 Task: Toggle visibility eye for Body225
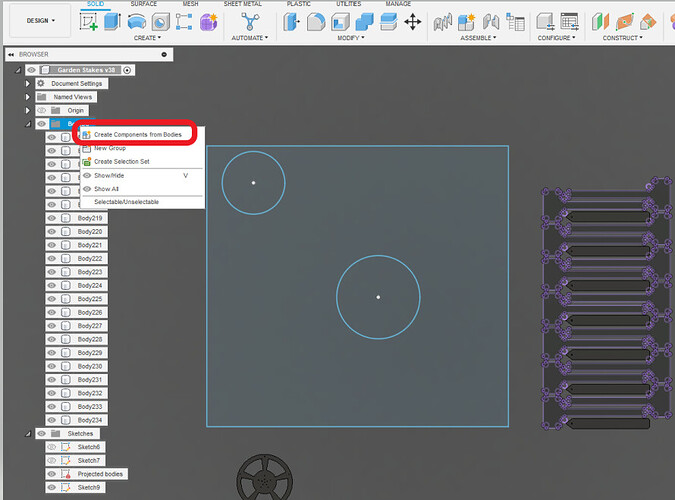52,298
